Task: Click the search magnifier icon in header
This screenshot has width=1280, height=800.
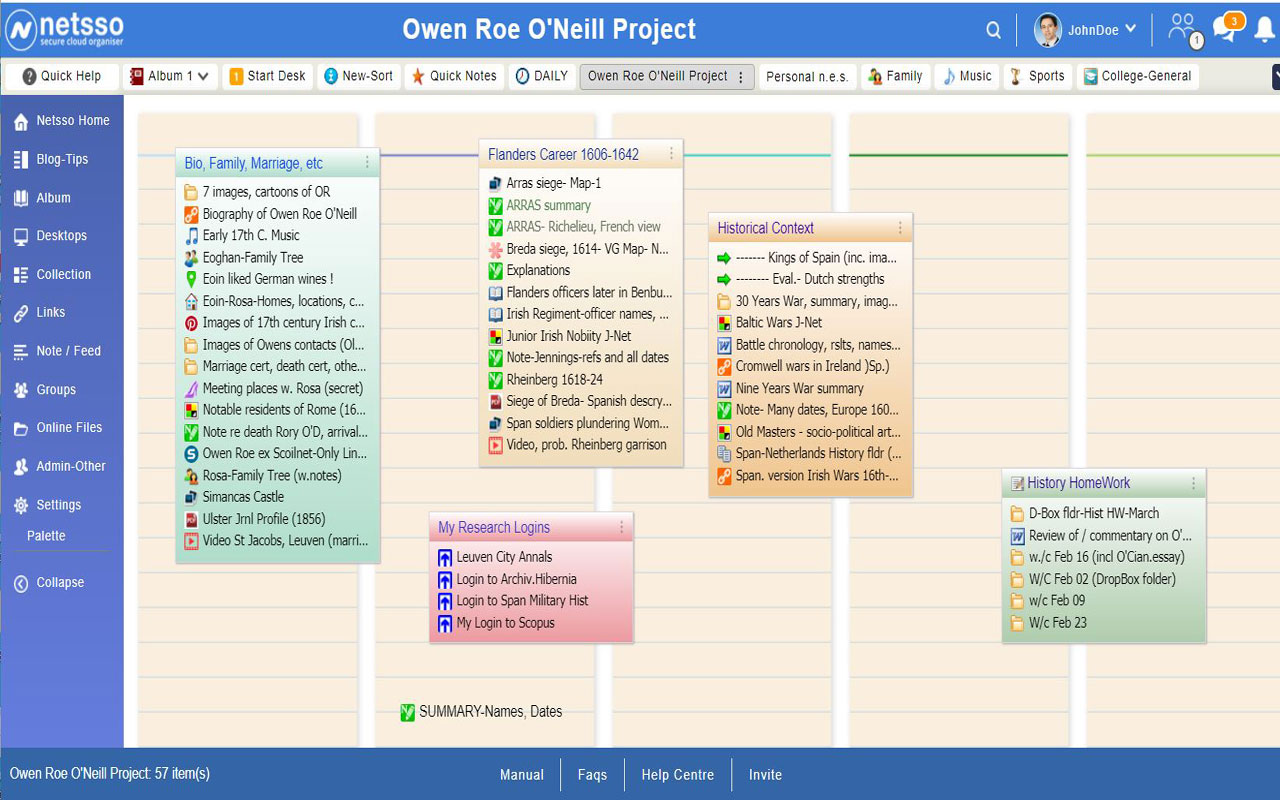Action: point(993,30)
